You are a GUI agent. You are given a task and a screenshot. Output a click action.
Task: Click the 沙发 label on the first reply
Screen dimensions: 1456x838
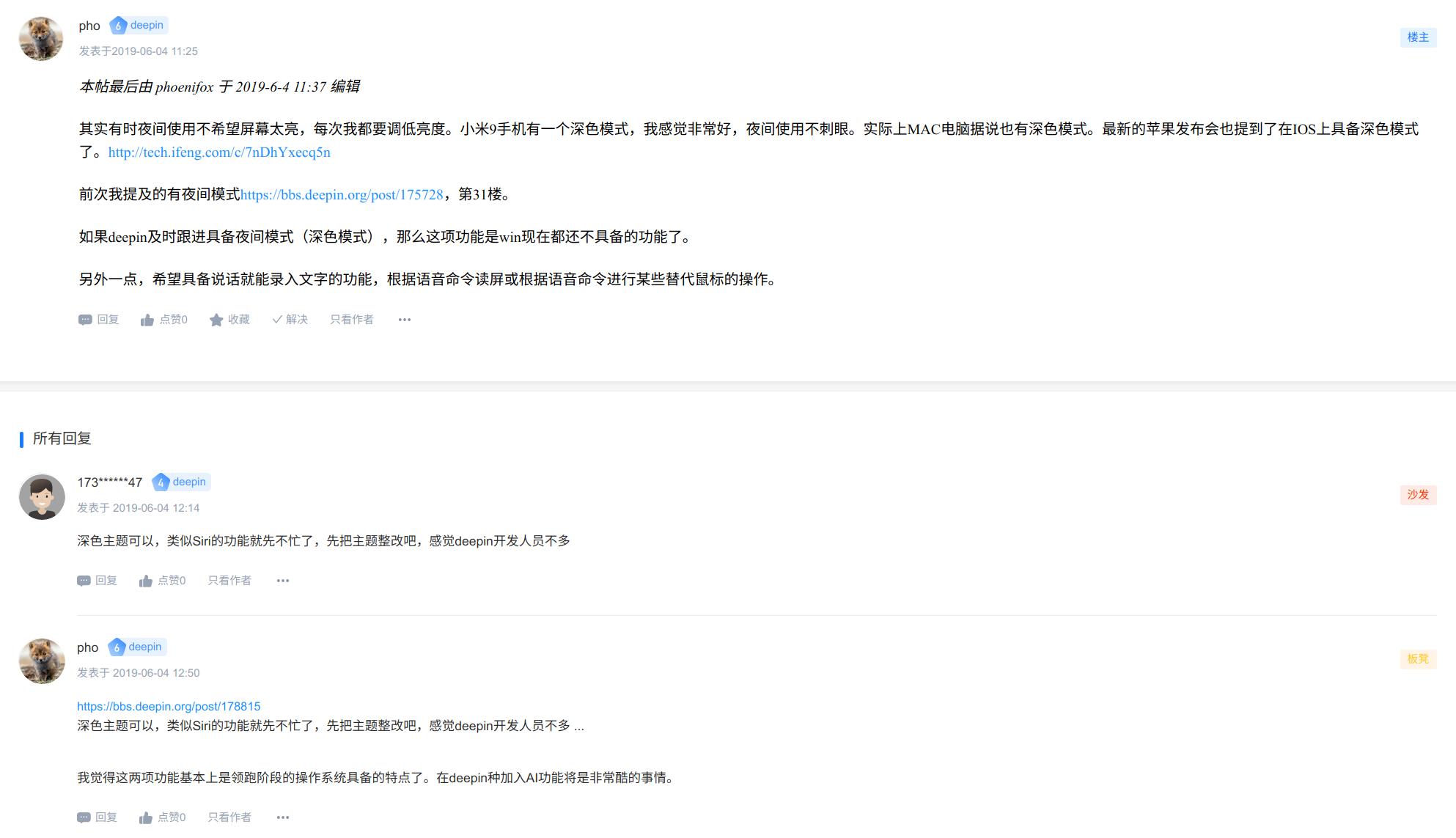[x=1418, y=495]
